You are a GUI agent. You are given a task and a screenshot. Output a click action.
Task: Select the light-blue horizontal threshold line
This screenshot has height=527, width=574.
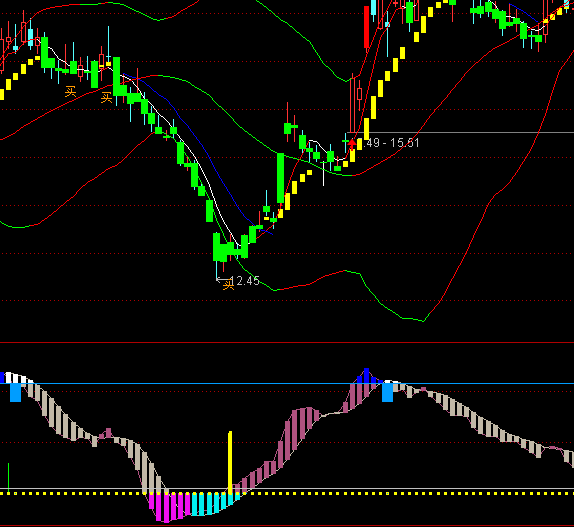point(287,384)
